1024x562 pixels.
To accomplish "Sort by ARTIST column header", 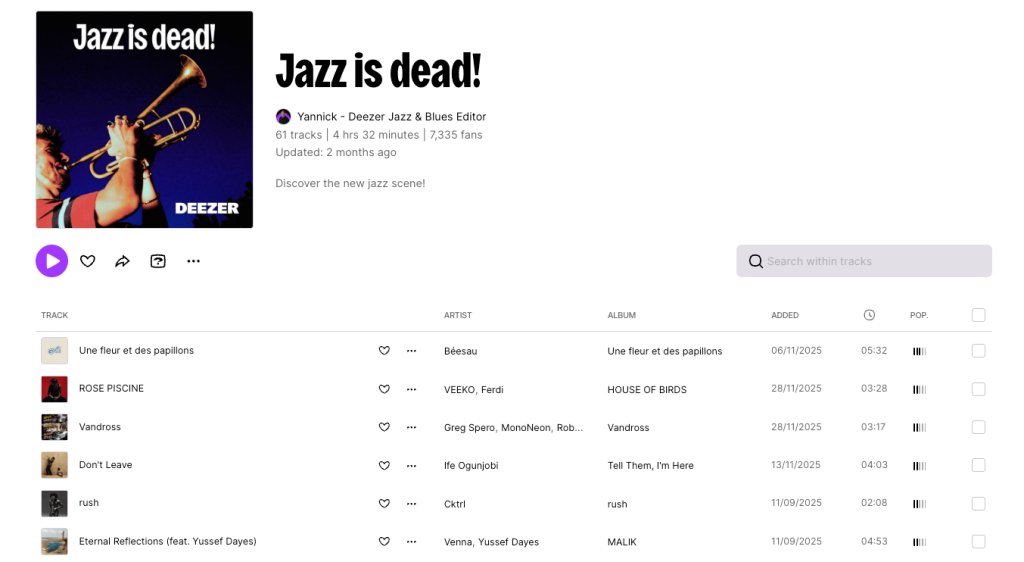I will coord(458,315).
